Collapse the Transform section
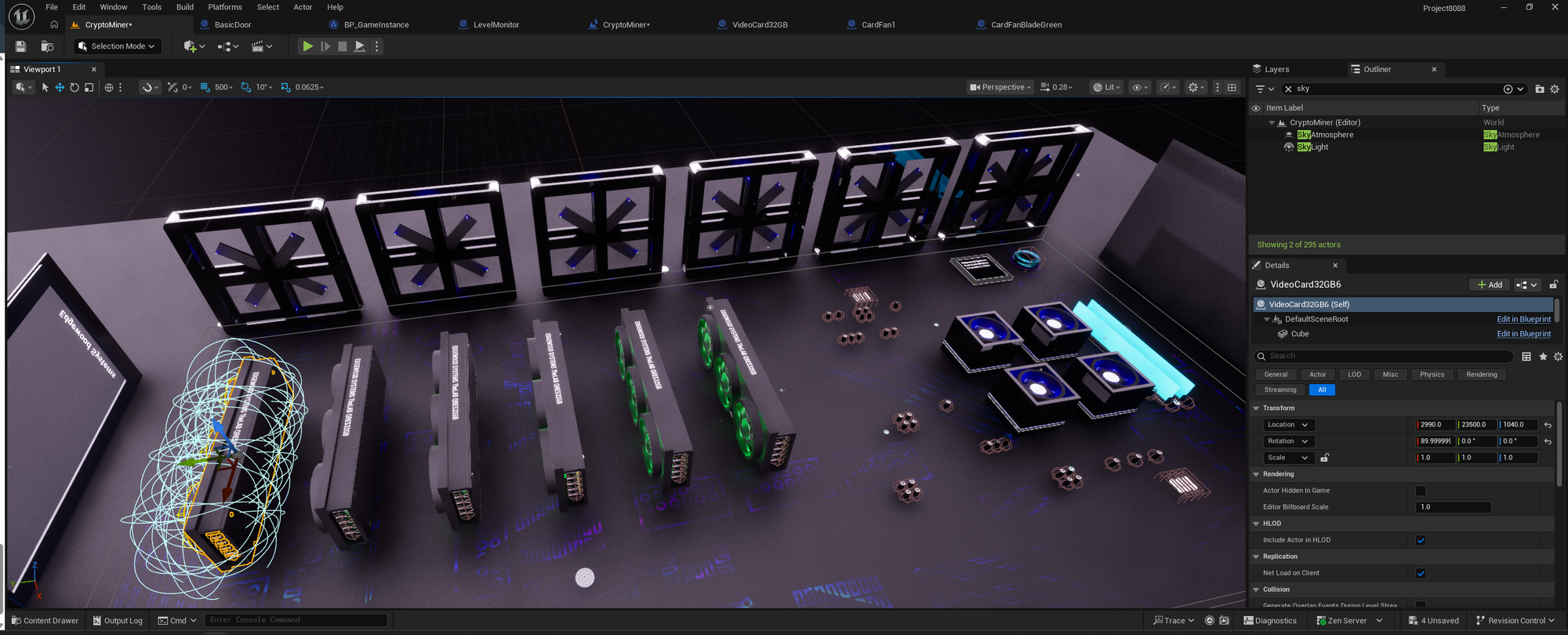The height and width of the screenshot is (635, 1568). pos(1257,408)
